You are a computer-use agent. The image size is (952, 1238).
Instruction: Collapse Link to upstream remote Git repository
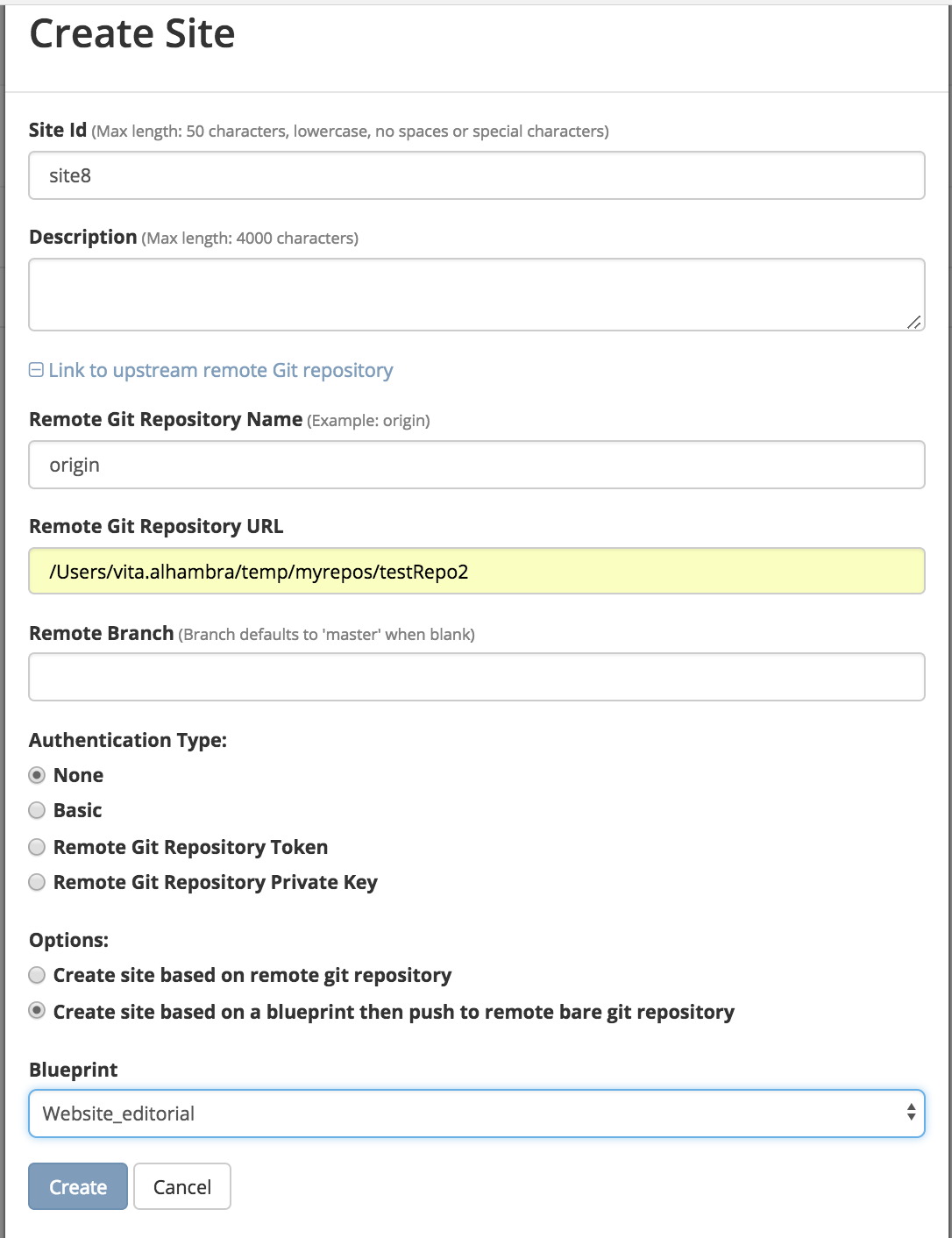click(x=220, y=370)
